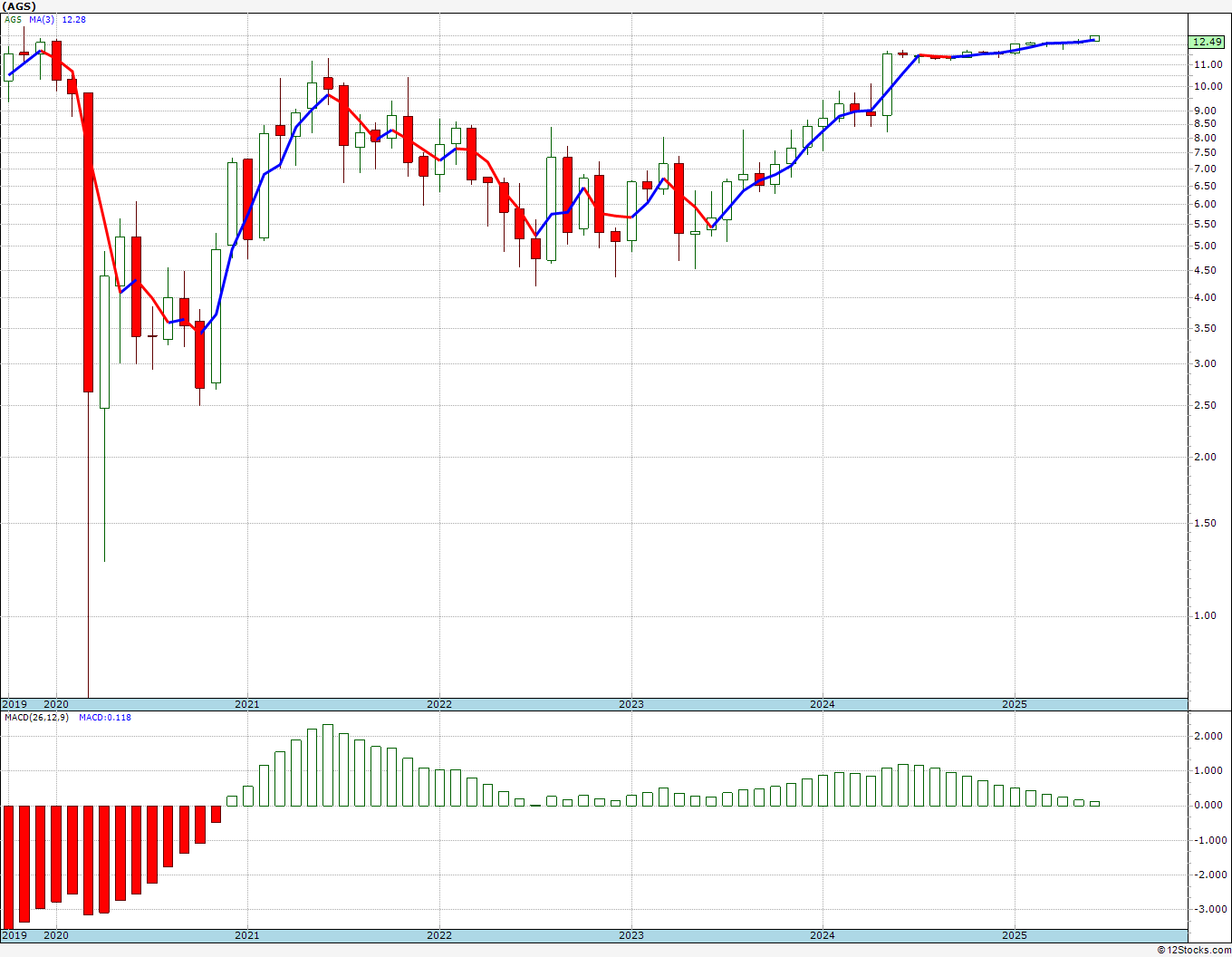Select the AGS series legend label
The height and width of the screenshot is (957, 1232).
pyautogui.click(x=14, y=19)
